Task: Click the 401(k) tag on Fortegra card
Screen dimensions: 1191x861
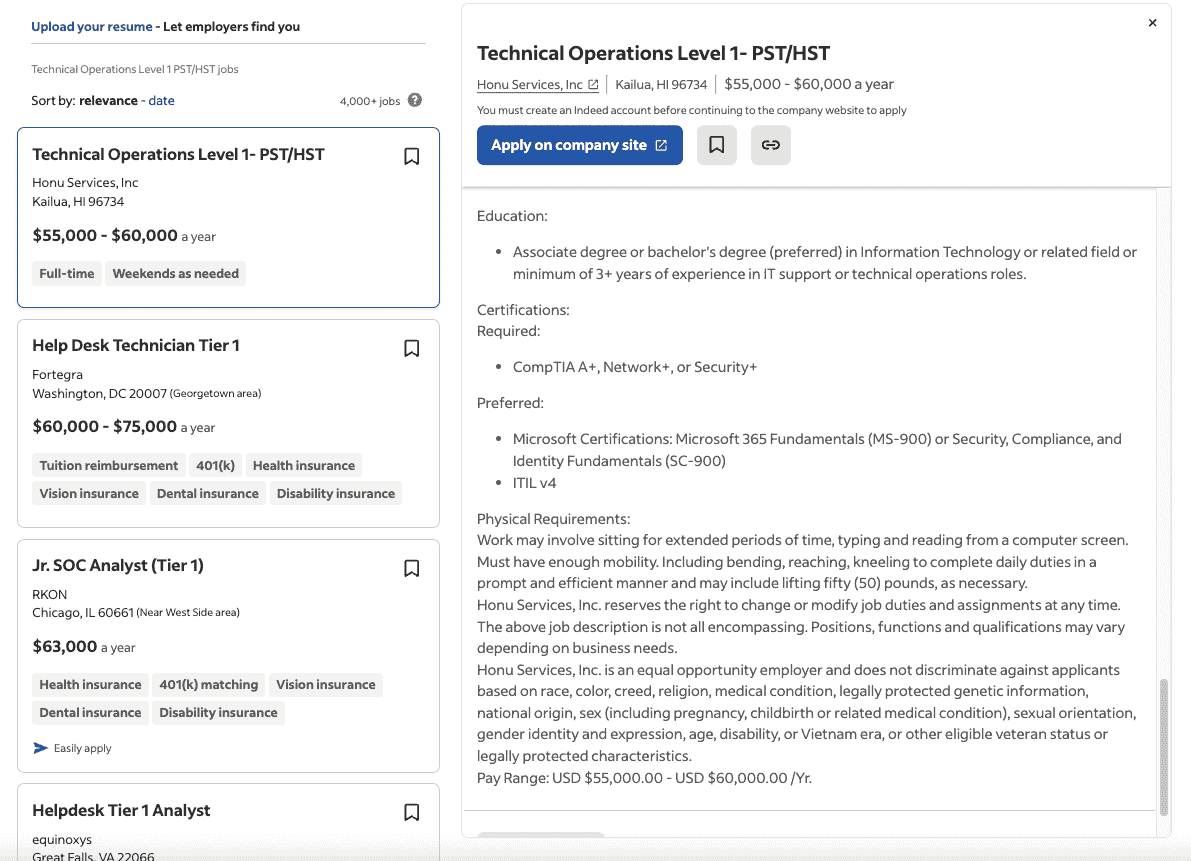Action: tap(216, 465)
